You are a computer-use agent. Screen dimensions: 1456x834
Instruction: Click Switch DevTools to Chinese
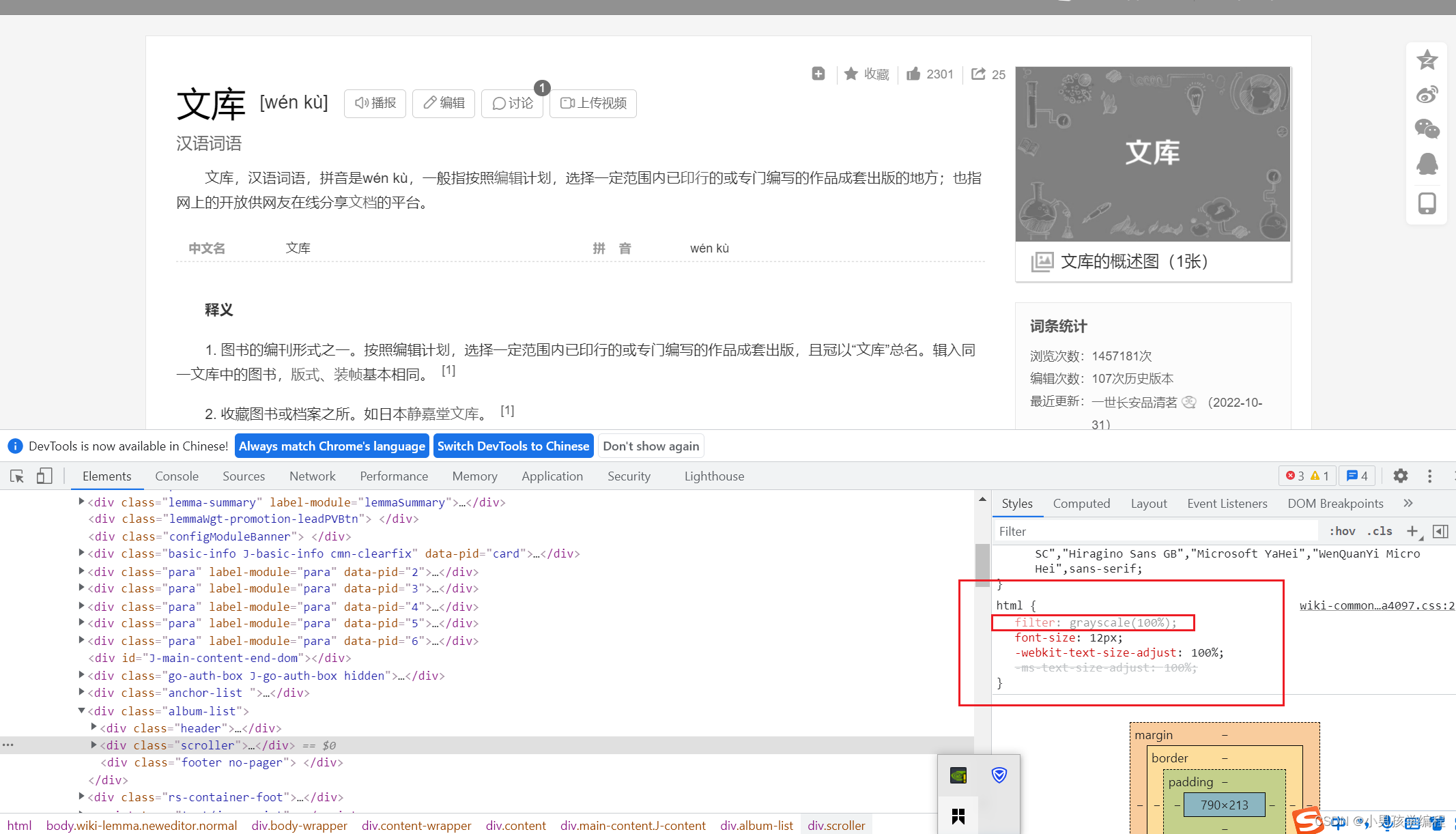[x=513, y=446]
